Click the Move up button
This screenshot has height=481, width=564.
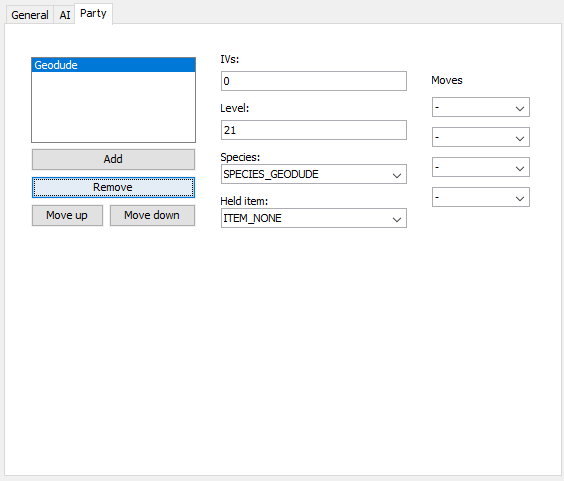click(67, 215)
